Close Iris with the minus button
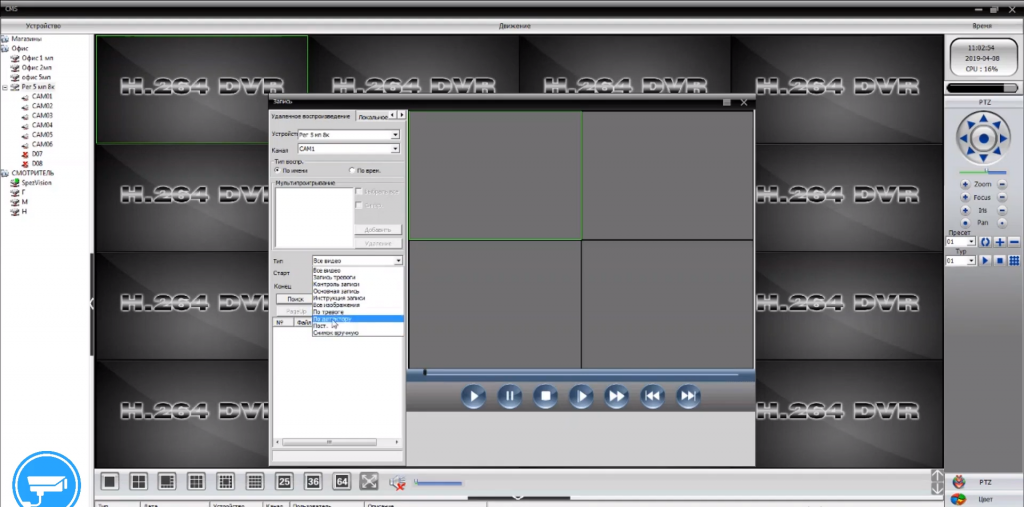This screenshot has width=1024, height=507. tap(1002, 210)
